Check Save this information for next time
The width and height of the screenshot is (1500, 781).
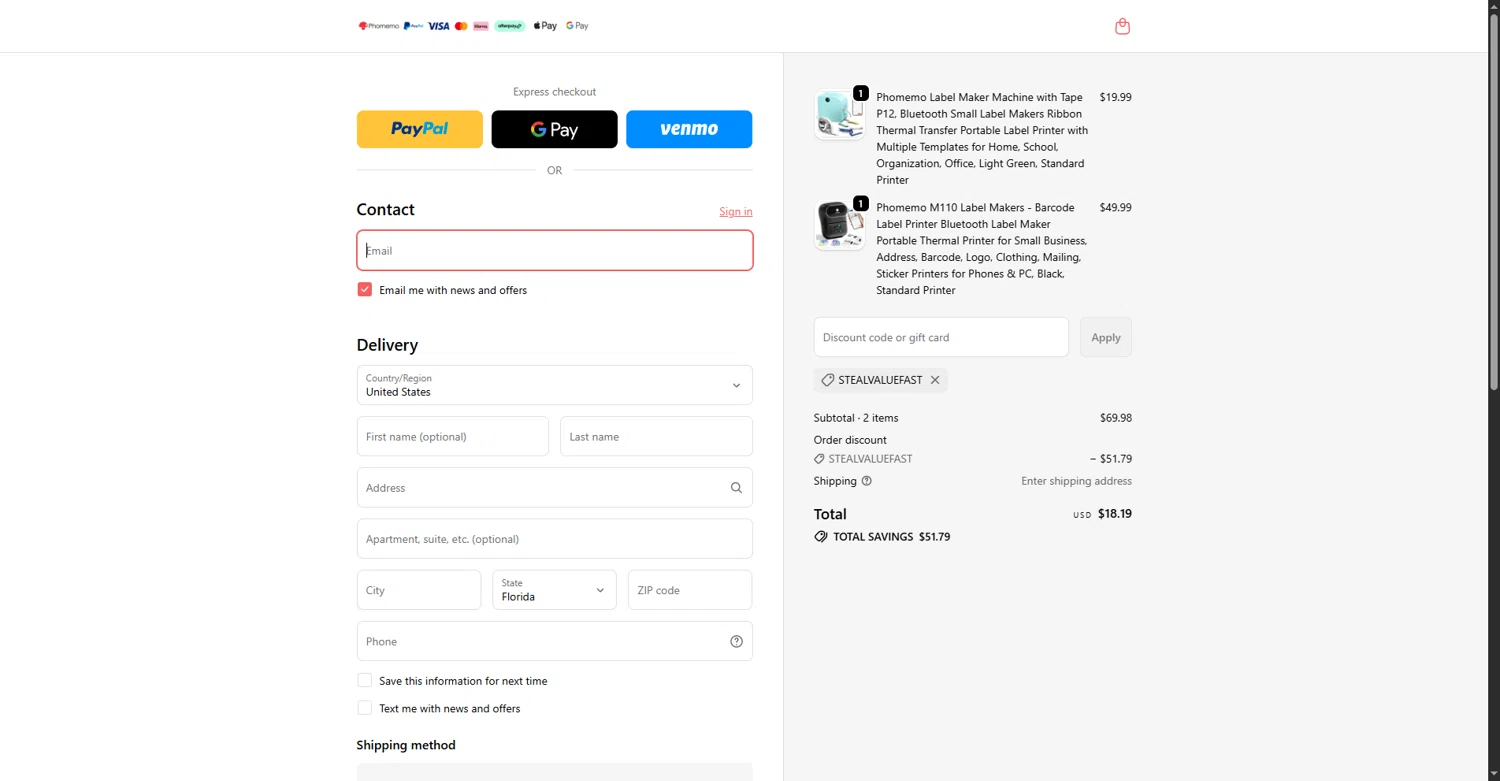tap(365, 681)
